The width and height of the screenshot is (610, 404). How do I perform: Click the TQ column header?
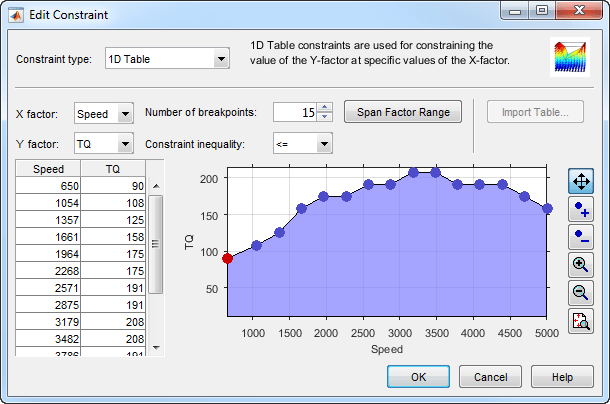click(113, 169)
